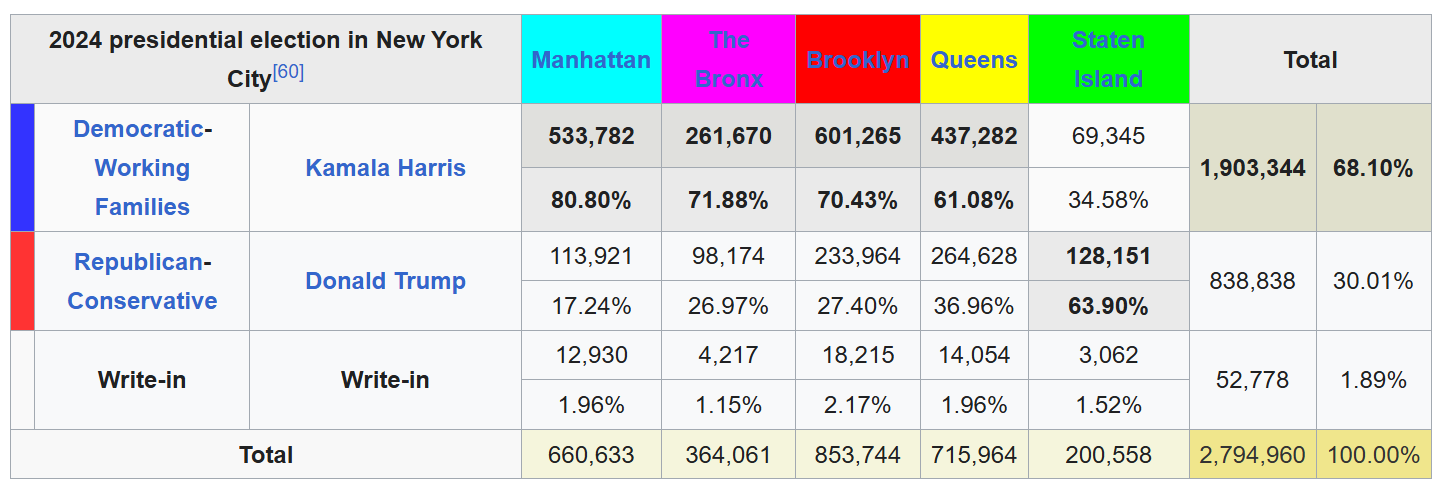Click the Democratic party link

138,129
